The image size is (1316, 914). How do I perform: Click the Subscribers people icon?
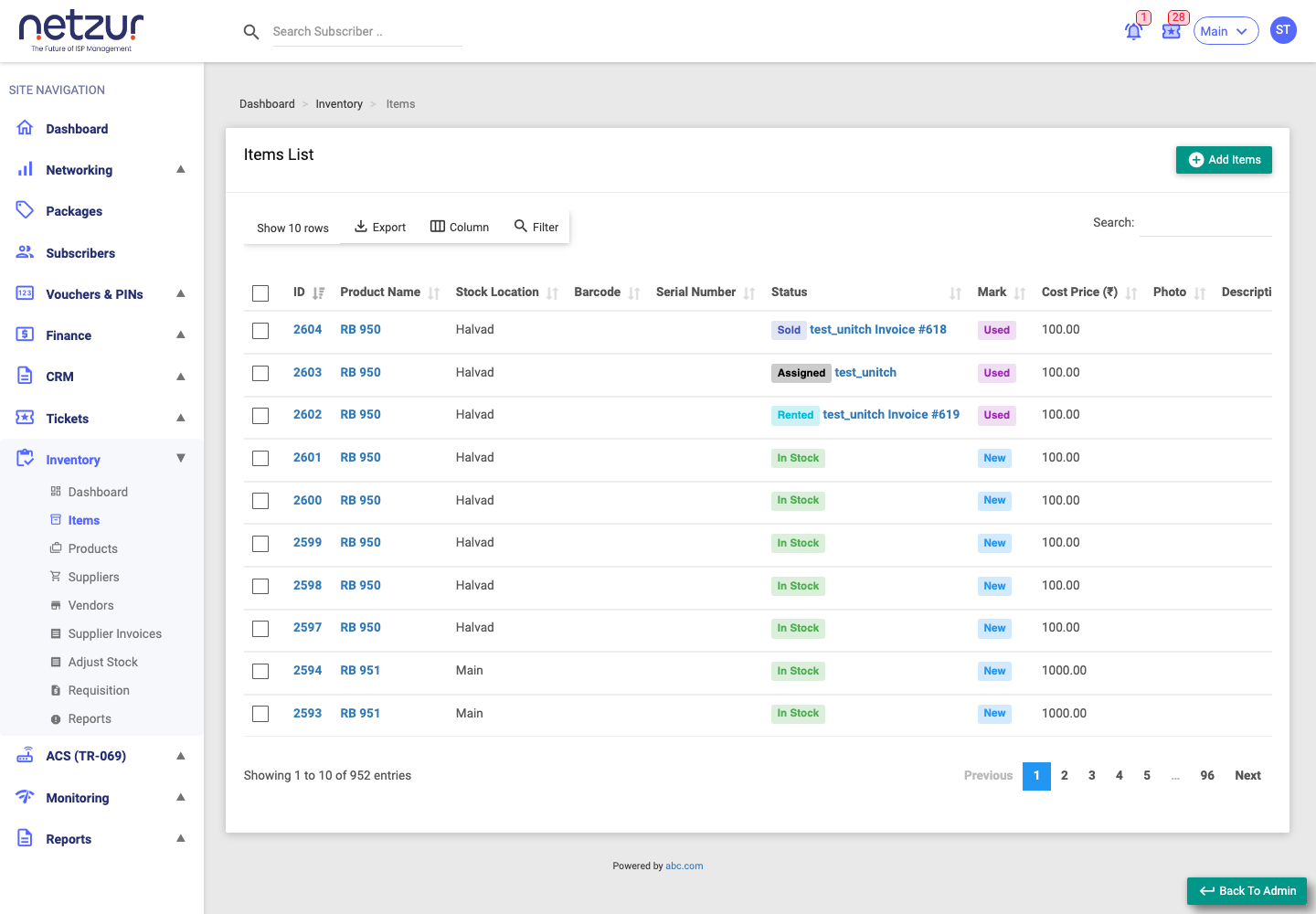click(26, 252)
